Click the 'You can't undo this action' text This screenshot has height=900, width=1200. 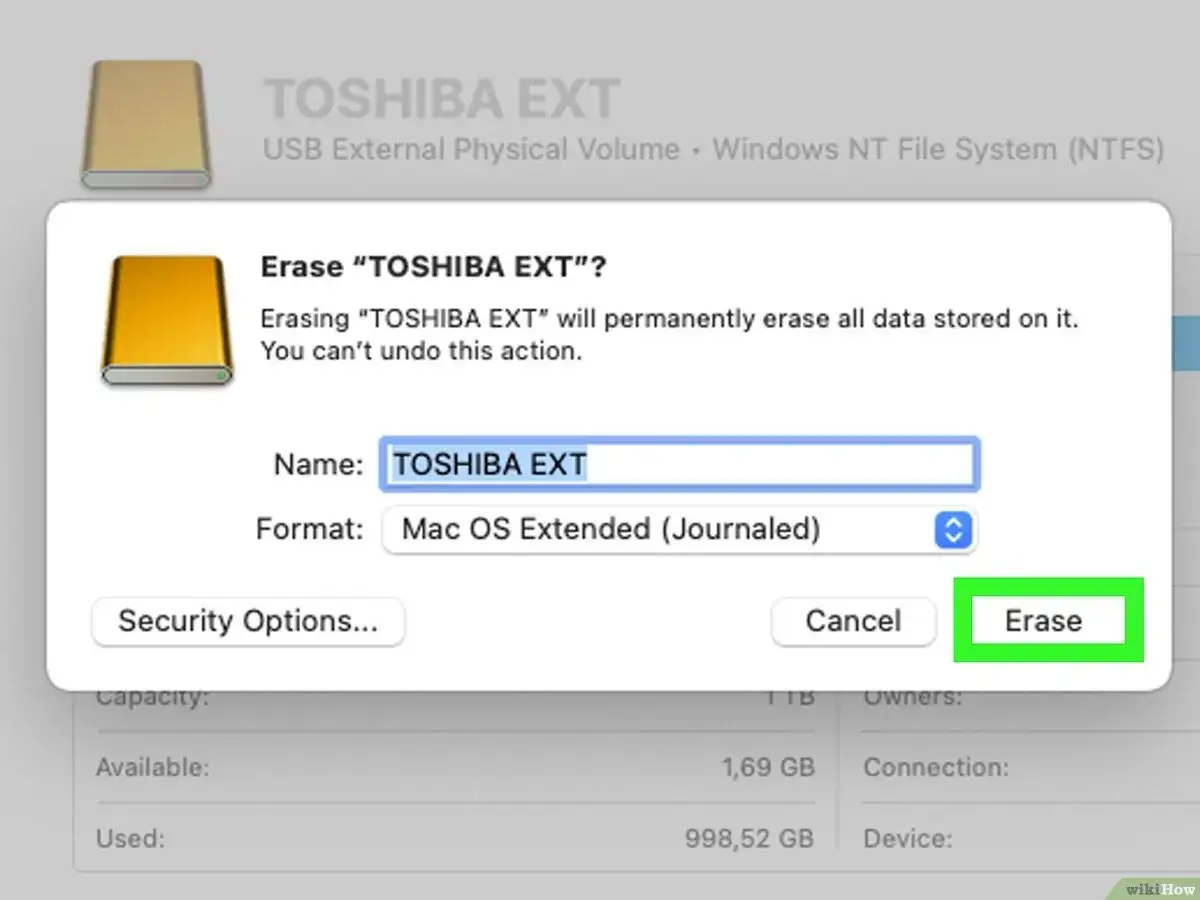421,352
